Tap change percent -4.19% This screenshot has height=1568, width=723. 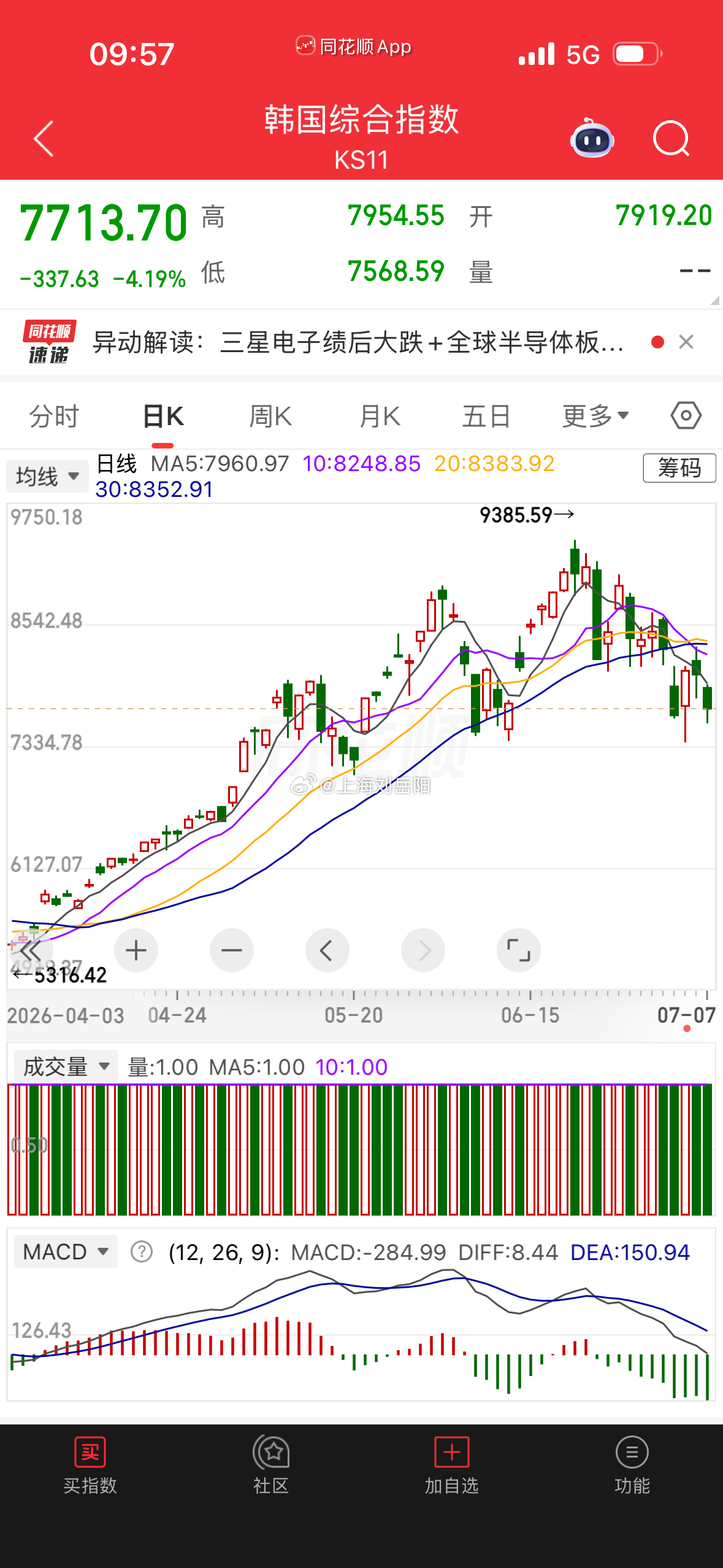pyautogui.click(x=149, y=279)
